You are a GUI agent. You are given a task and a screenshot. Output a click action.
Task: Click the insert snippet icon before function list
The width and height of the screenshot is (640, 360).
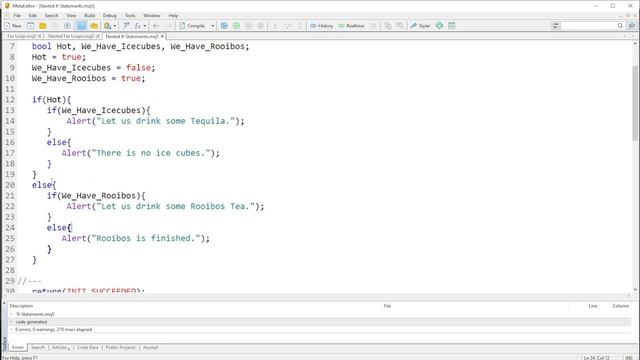pos(126,26)
